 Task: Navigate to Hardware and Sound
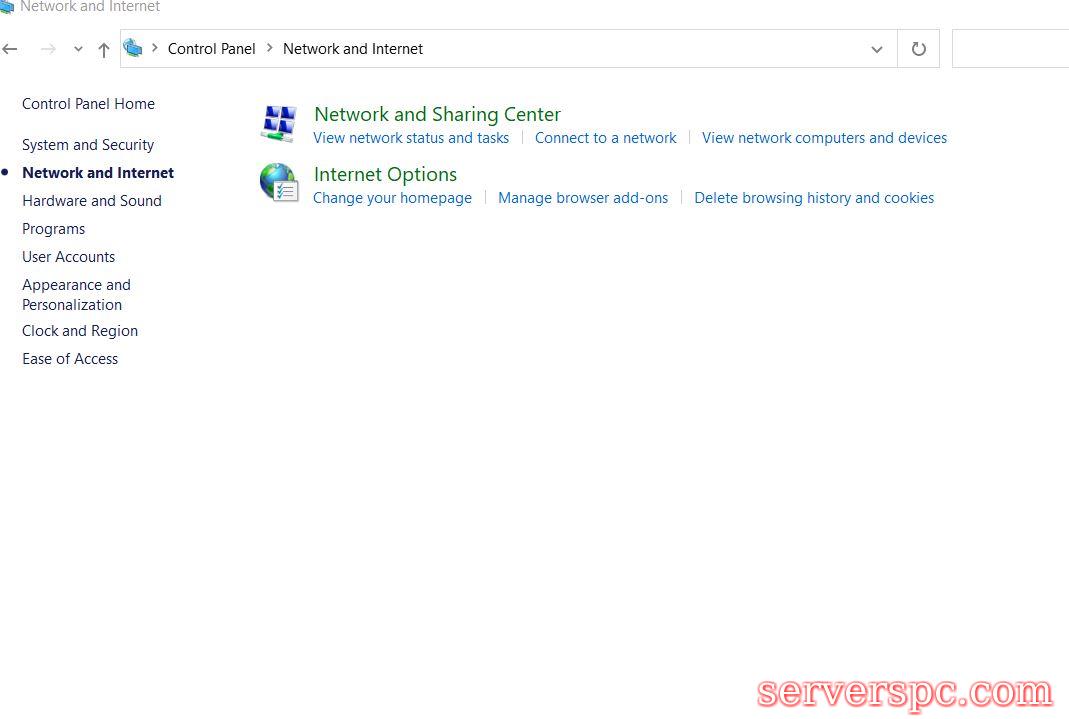point(92,201)
